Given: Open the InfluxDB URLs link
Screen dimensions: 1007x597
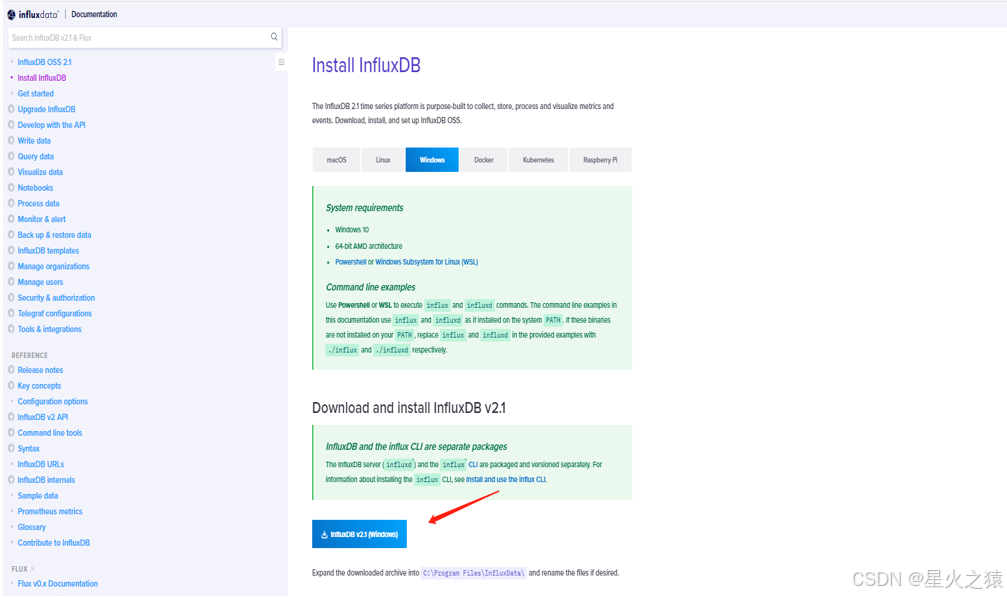Looking at the screenshot, I should tap(40, 464).
